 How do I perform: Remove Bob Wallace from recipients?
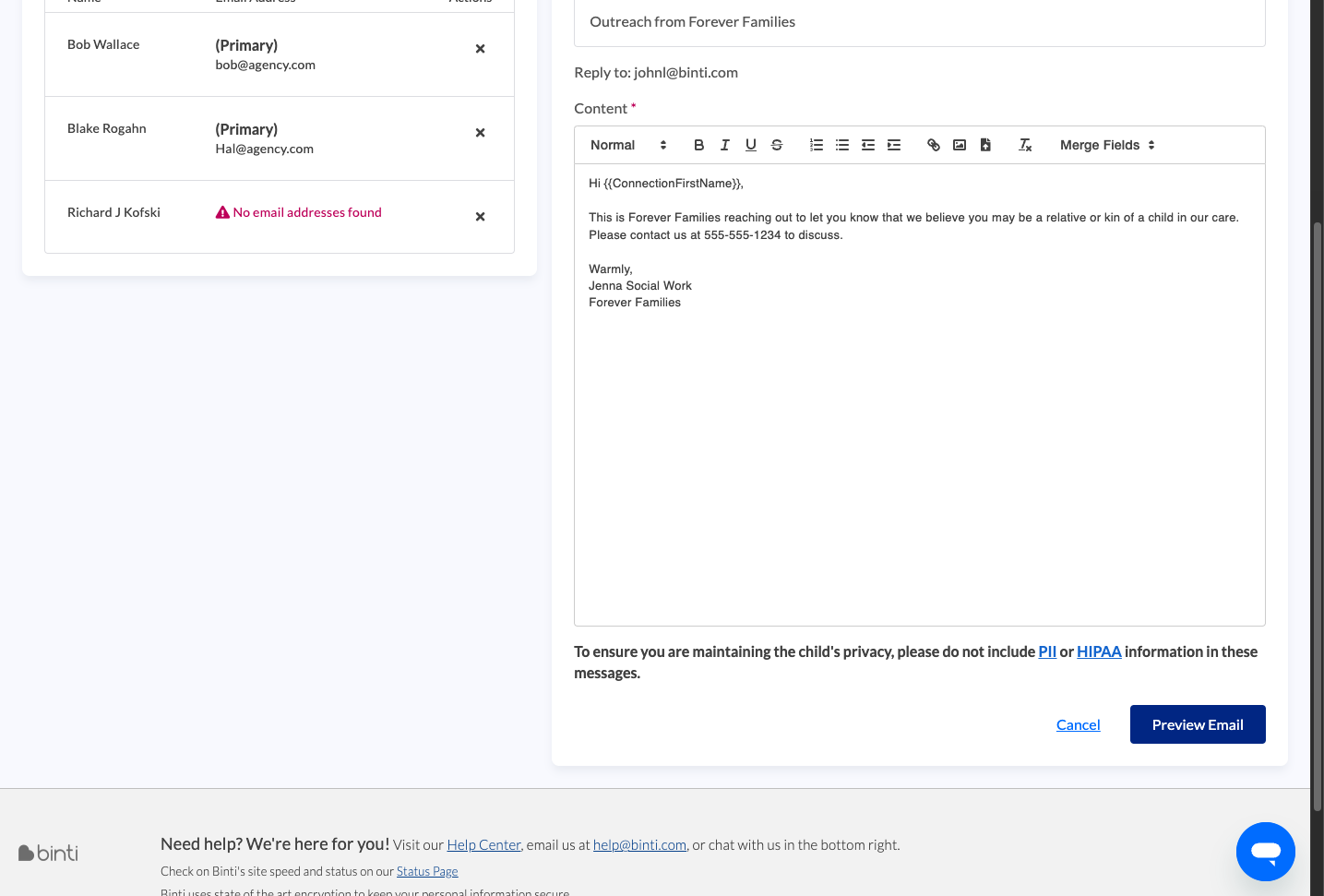point(480,49)
